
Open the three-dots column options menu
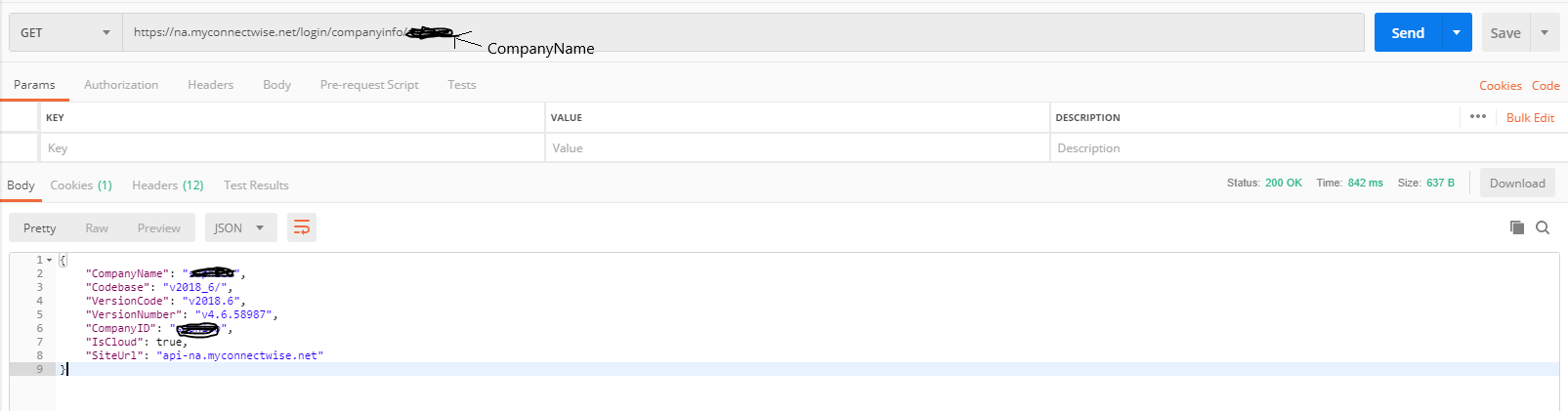coord(1478,116)
